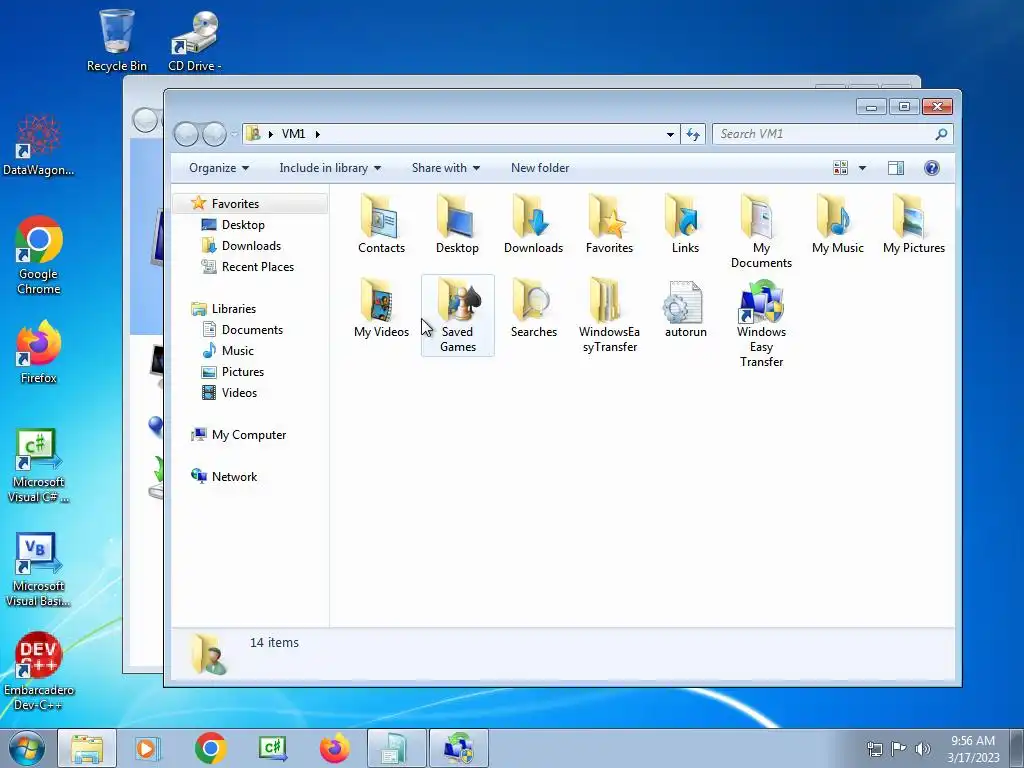Select Network in navigation pane
1024x768 pixels.
(234, 477)
